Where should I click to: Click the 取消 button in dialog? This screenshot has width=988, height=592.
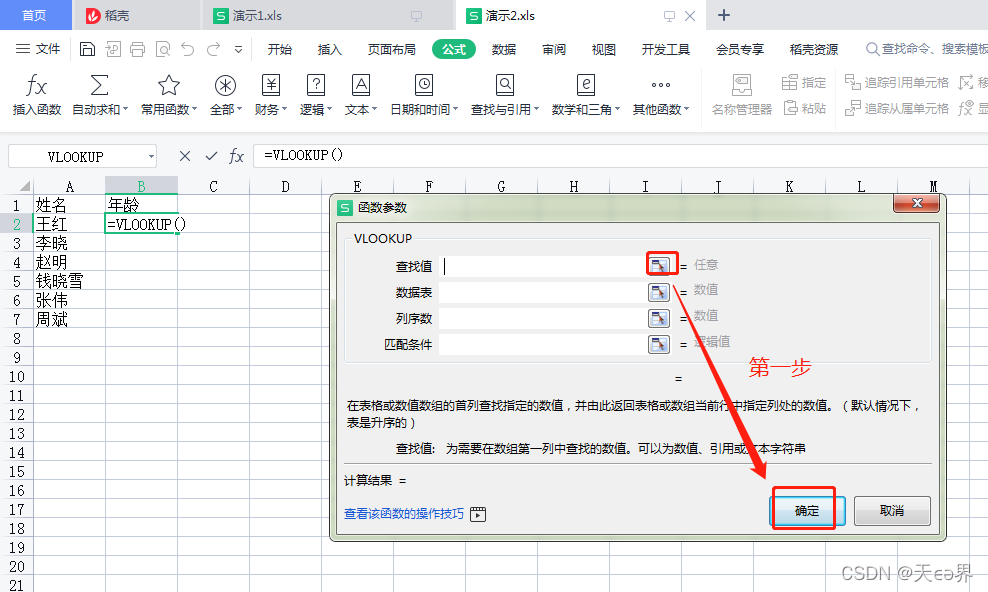point(892,511)
